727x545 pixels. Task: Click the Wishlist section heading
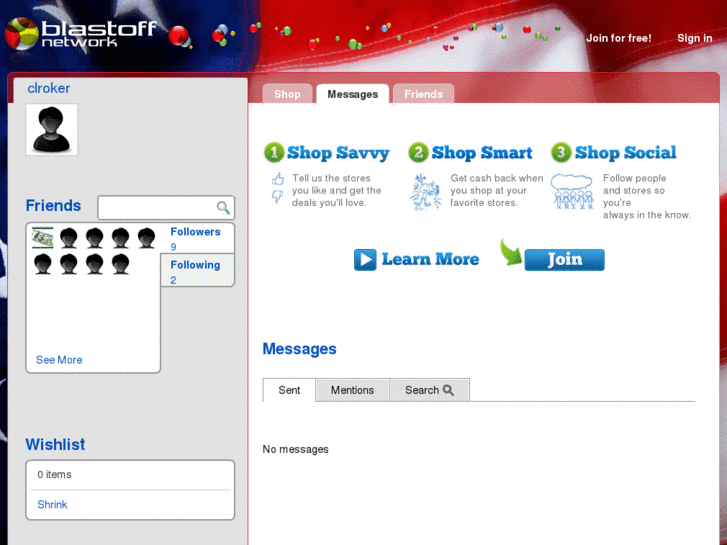55,444
